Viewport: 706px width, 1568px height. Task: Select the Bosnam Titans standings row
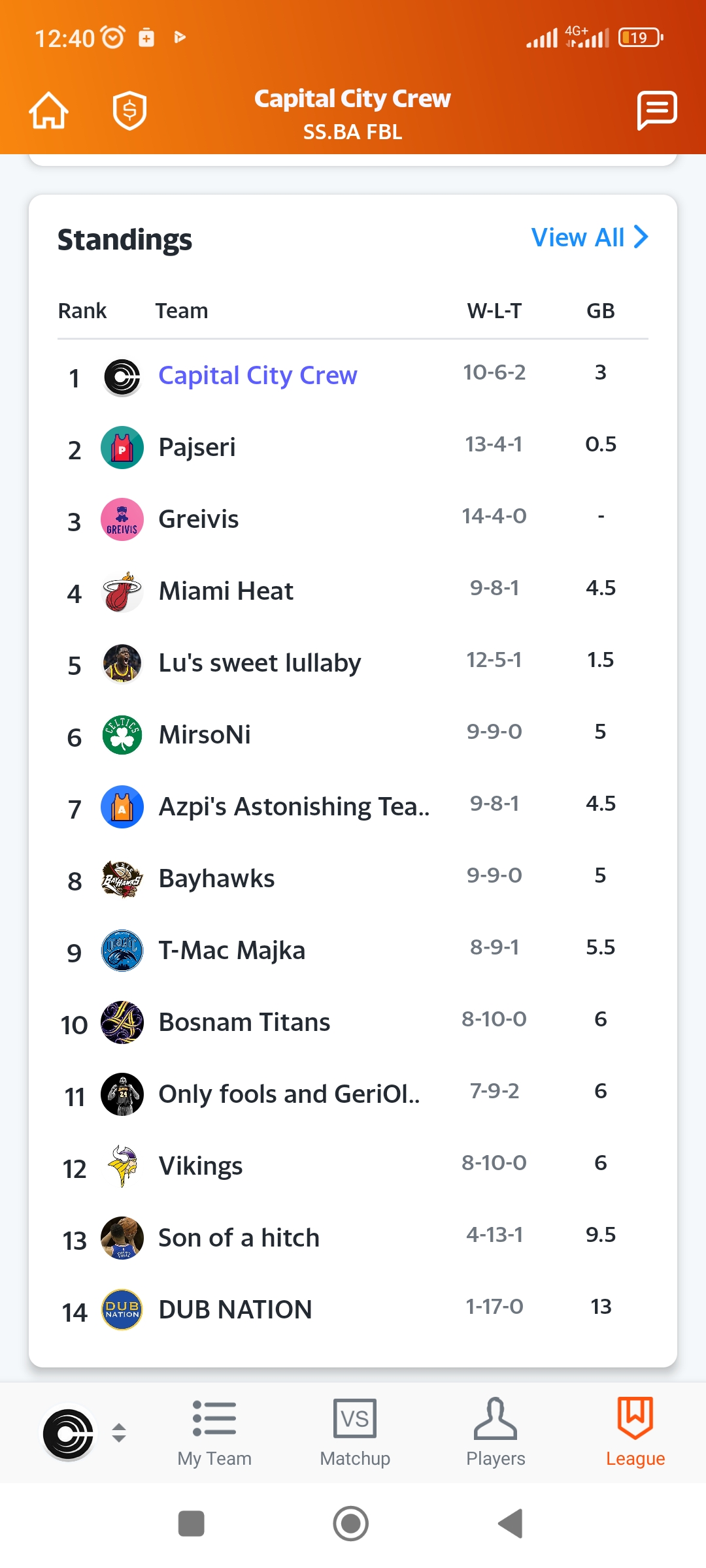[x=353, y=1022]
